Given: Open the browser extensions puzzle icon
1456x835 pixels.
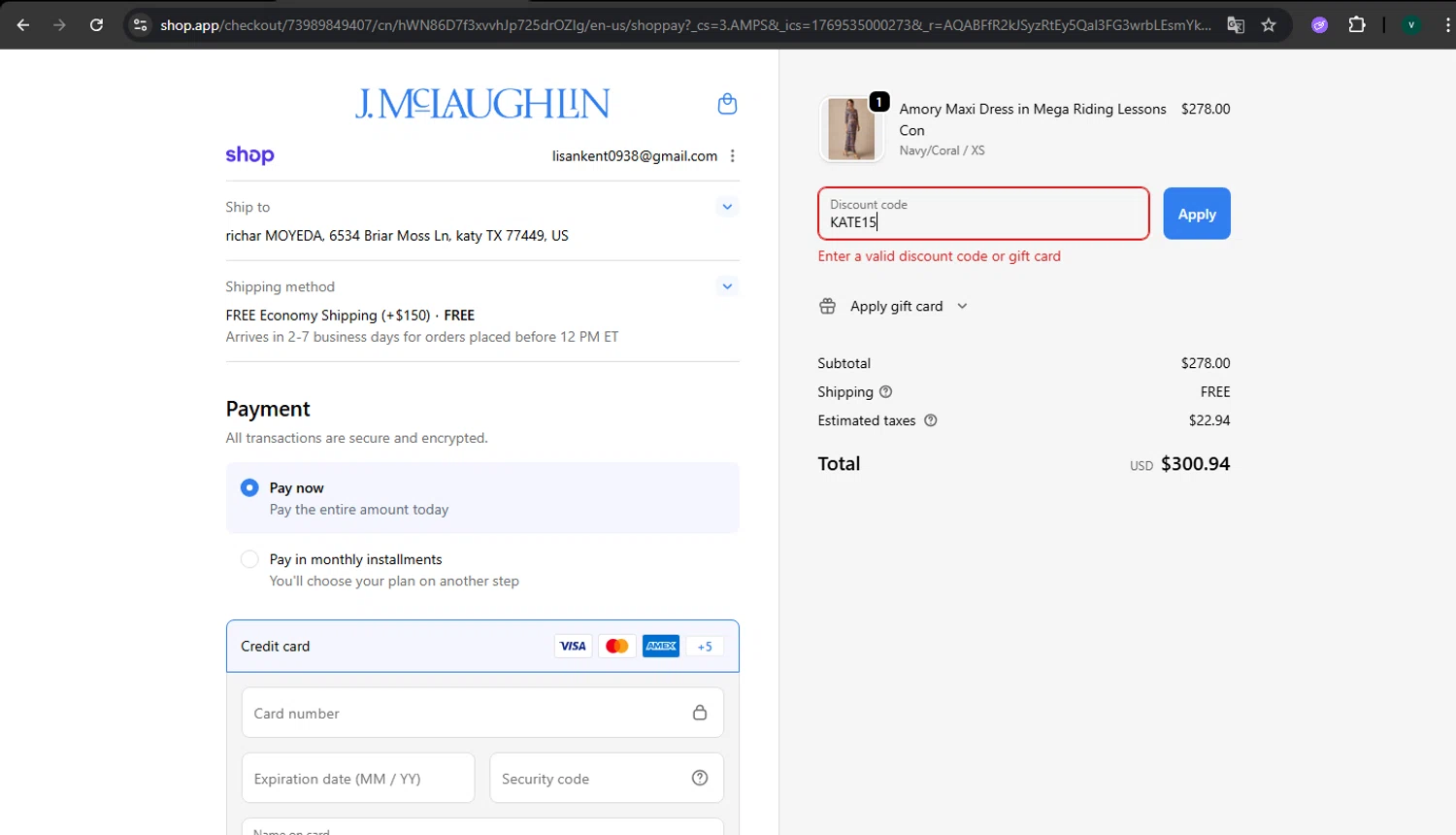Looking at the screenshot, I should coord(1357,25).
